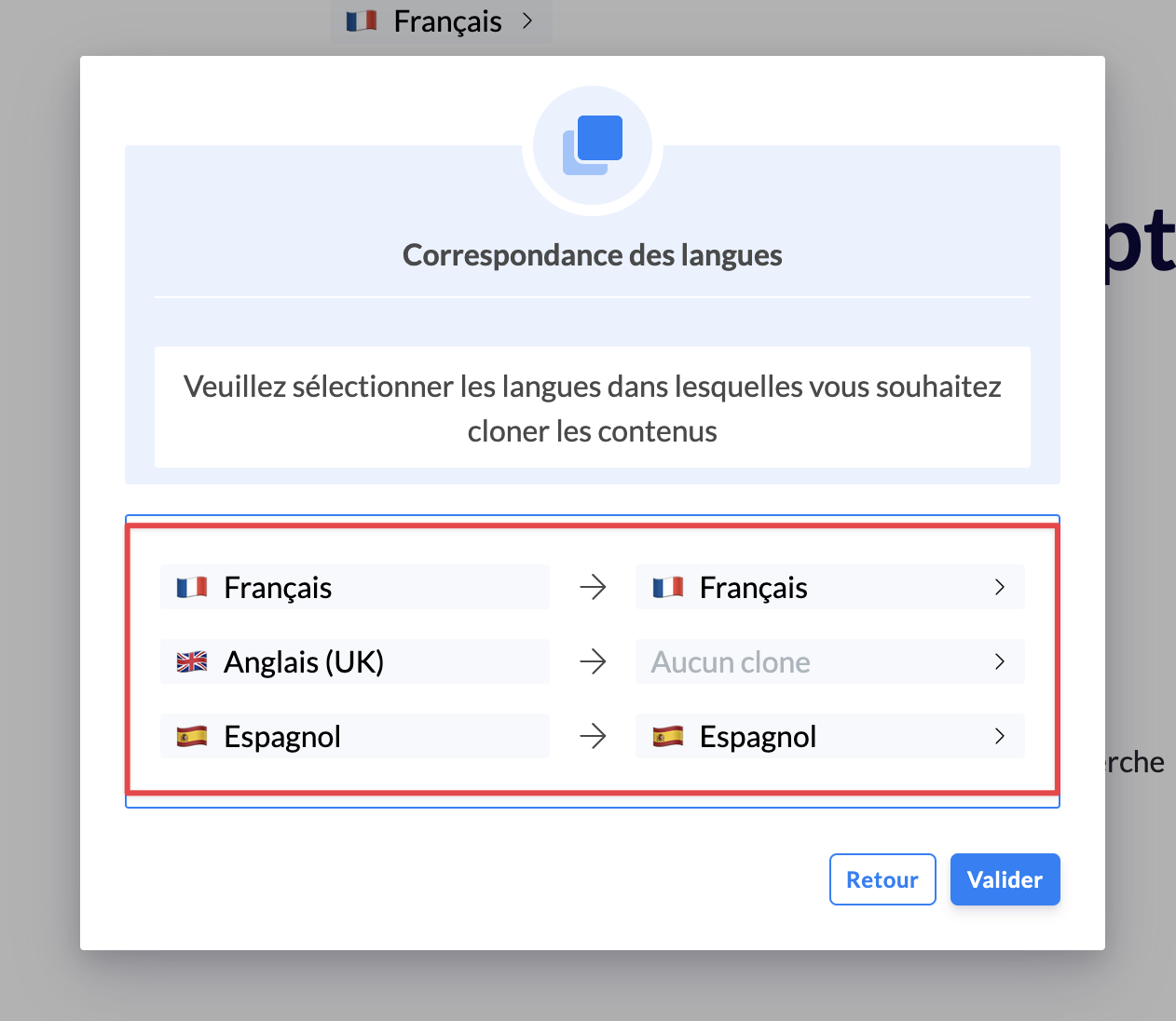Open the Espagnol target language dropdown

829,737
